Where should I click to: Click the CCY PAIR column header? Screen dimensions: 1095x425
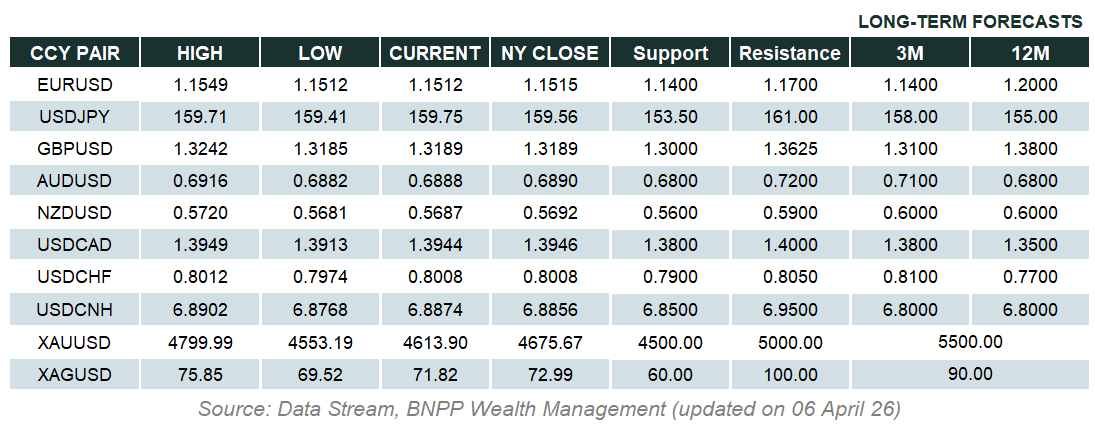(73, 54)
